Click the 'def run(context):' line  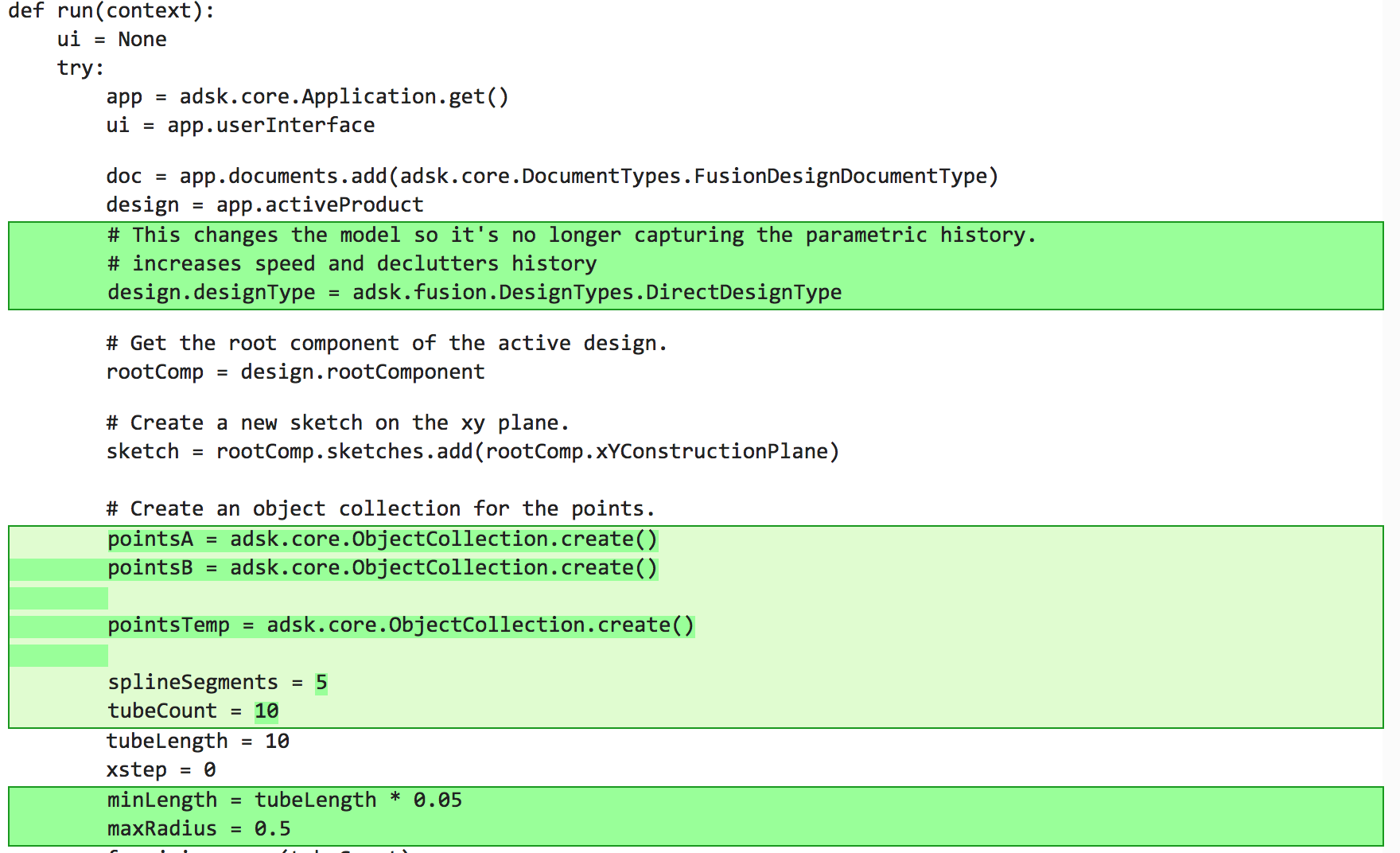pos(111,11)
